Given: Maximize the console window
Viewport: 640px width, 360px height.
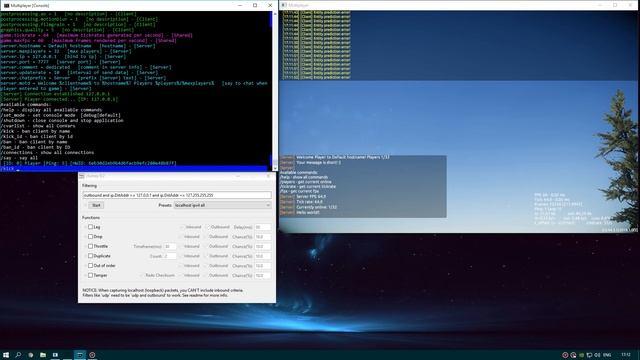Looking at the screenshot, I should tap(255, 5).
